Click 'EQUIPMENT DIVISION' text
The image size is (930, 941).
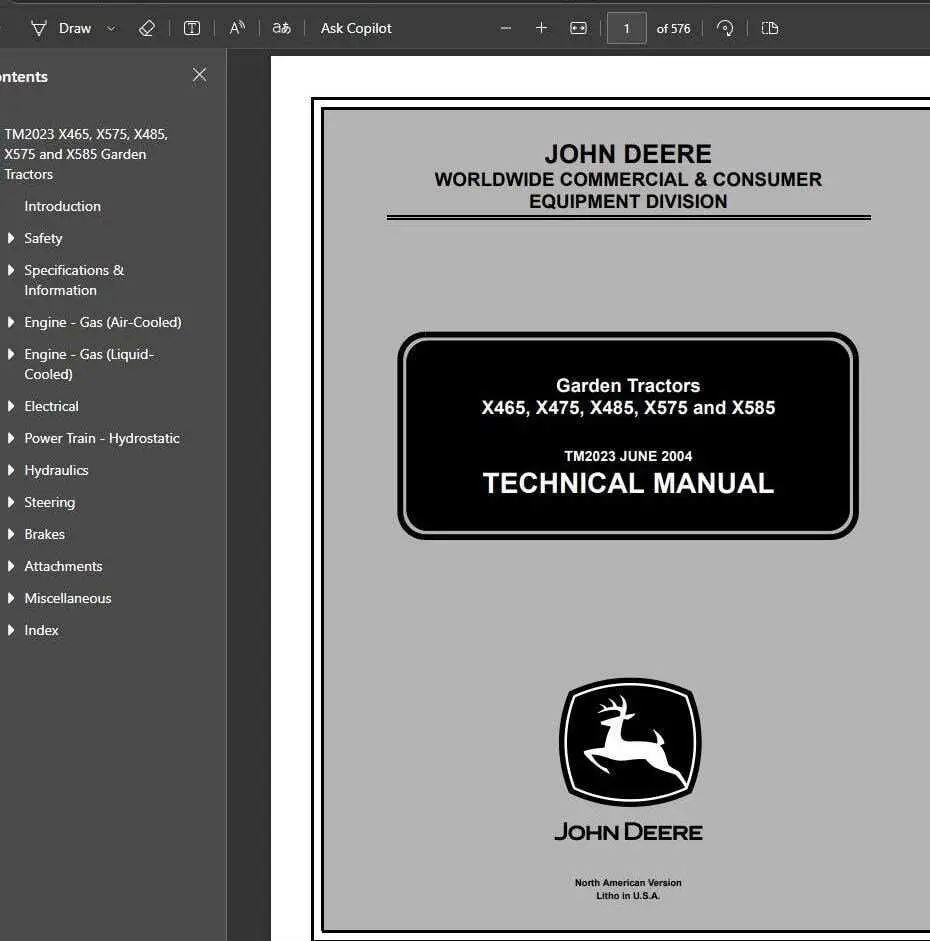628,202
